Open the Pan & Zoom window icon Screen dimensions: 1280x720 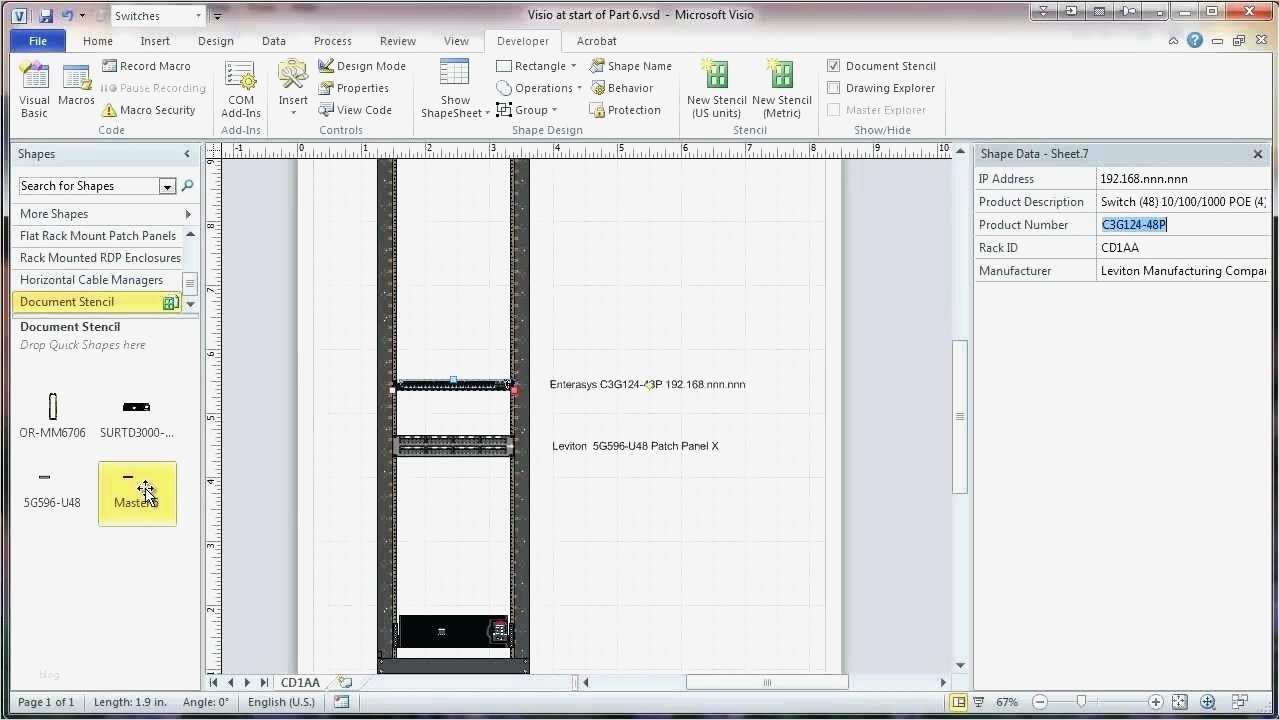pos(1209,702)
